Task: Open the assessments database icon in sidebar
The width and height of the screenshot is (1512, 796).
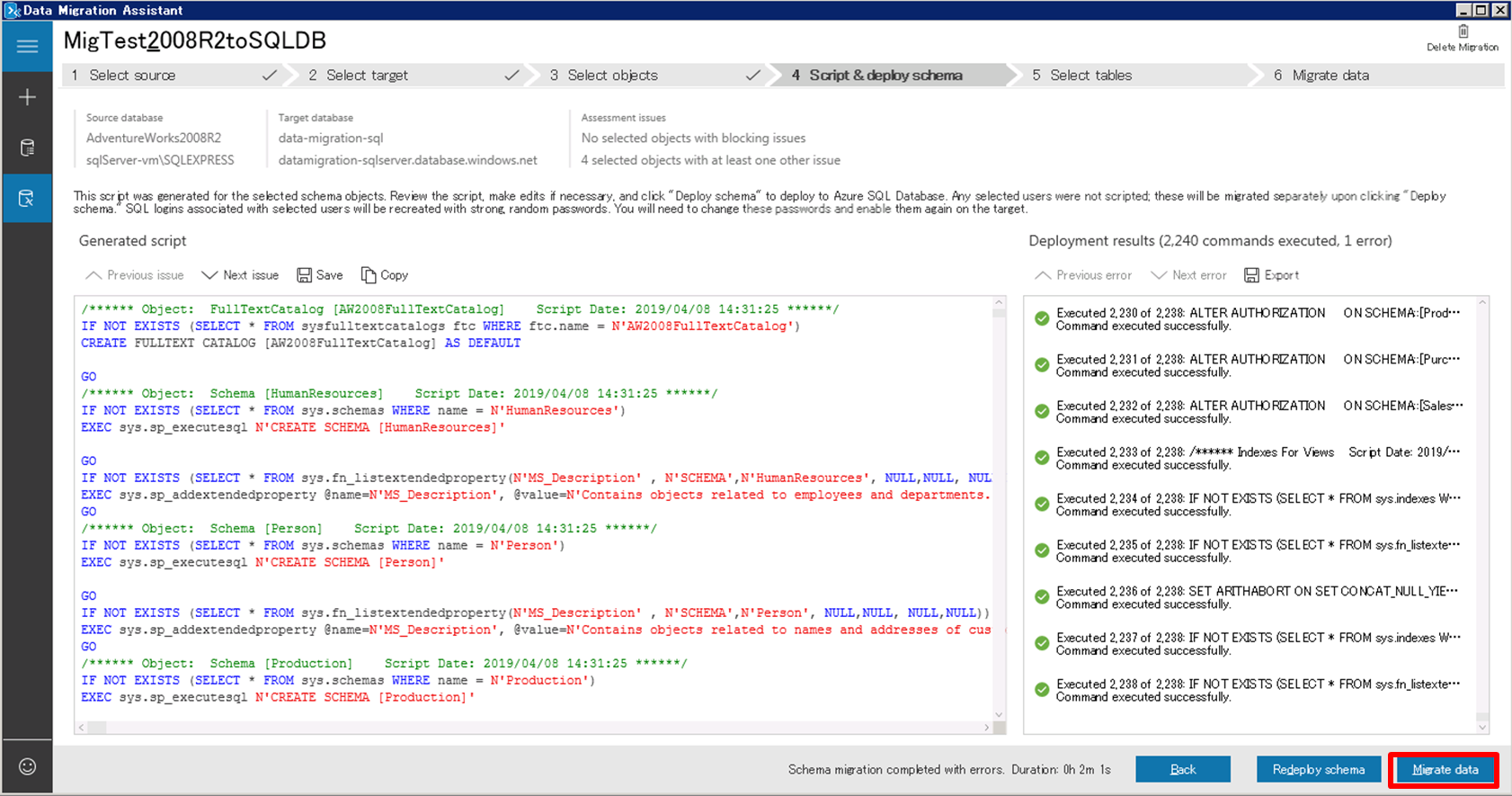Action: 27,148
